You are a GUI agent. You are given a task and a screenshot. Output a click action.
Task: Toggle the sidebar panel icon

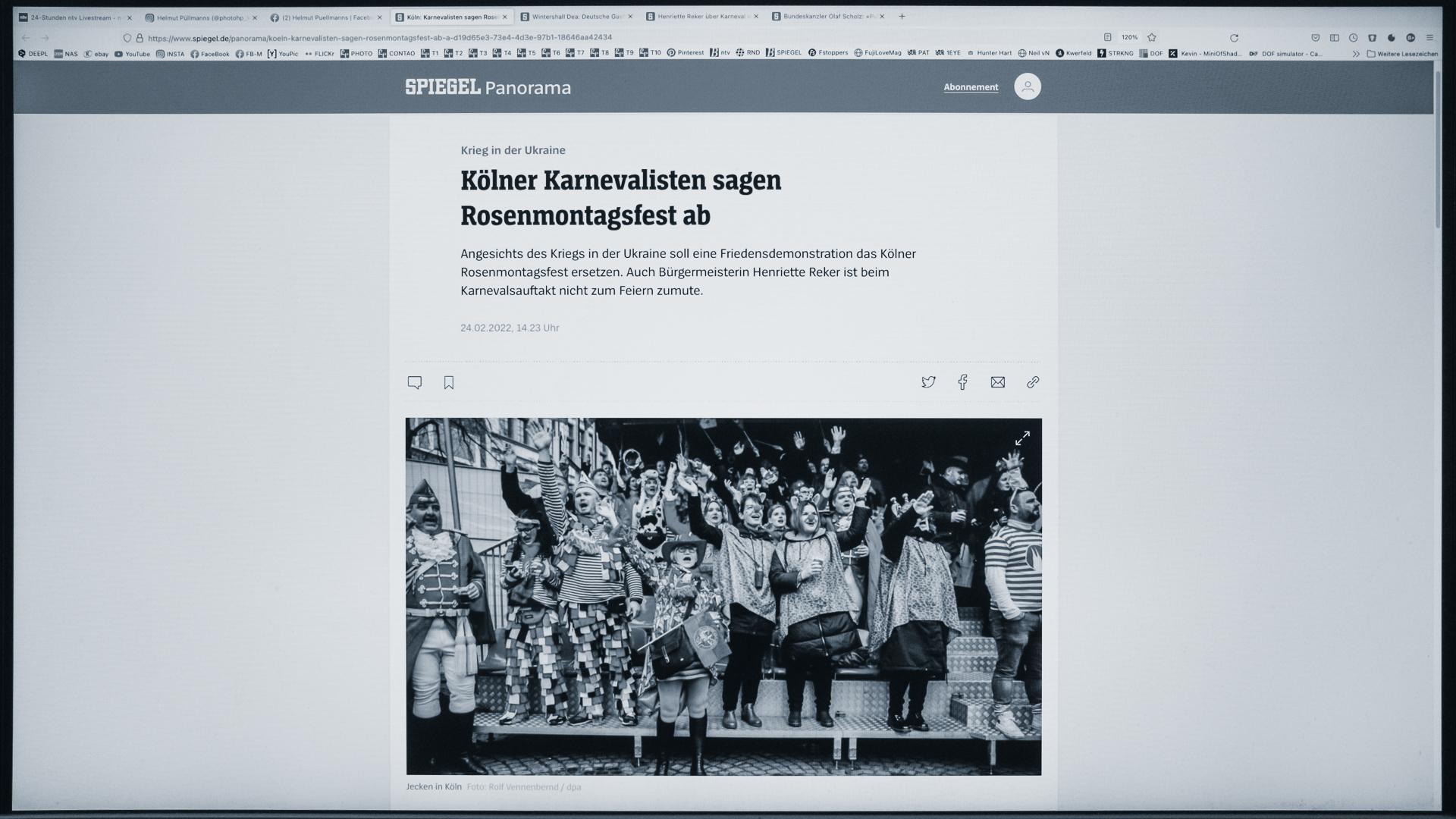point(1335,37)
